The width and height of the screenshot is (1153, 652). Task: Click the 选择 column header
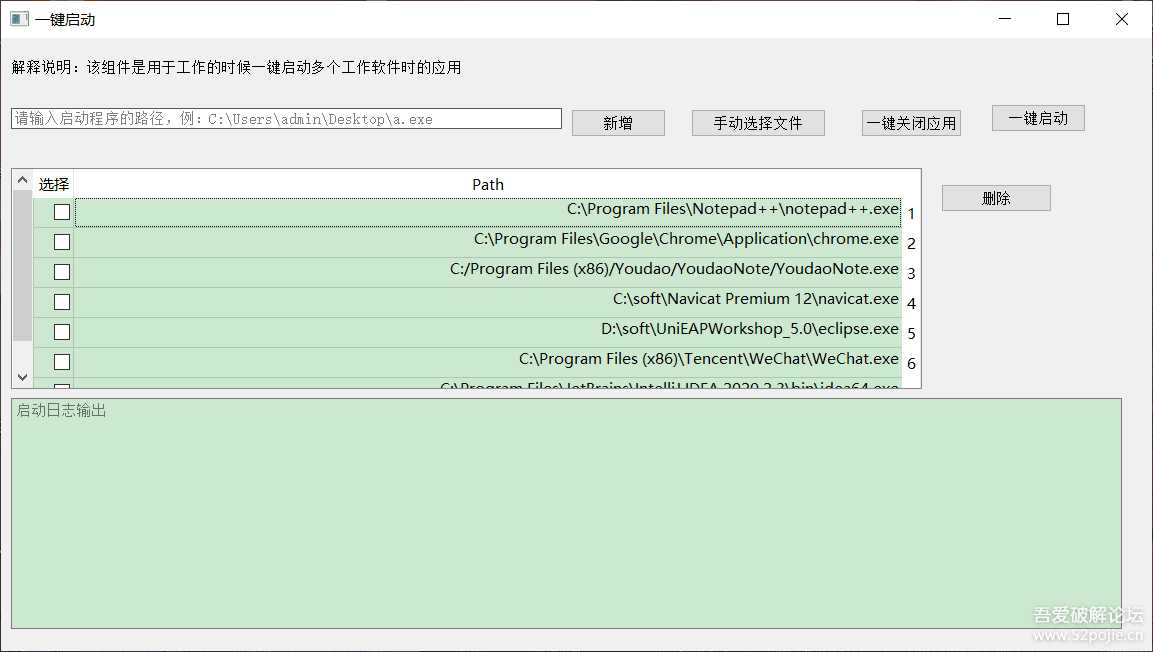pos(54,184)
